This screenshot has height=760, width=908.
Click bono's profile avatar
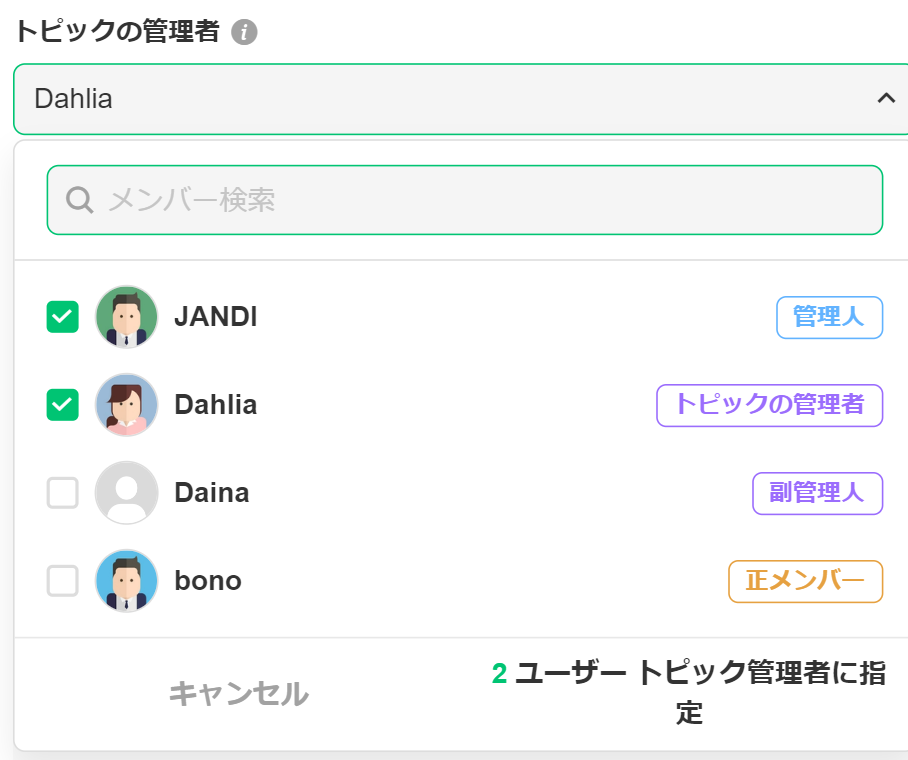coord(127,581)
